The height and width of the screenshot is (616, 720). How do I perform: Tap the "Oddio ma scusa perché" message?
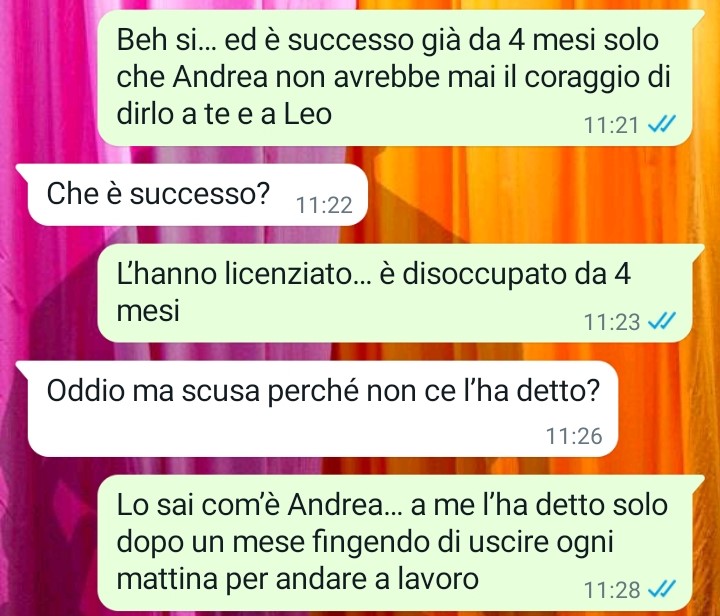pyautogui.click(x=317, y=409)
